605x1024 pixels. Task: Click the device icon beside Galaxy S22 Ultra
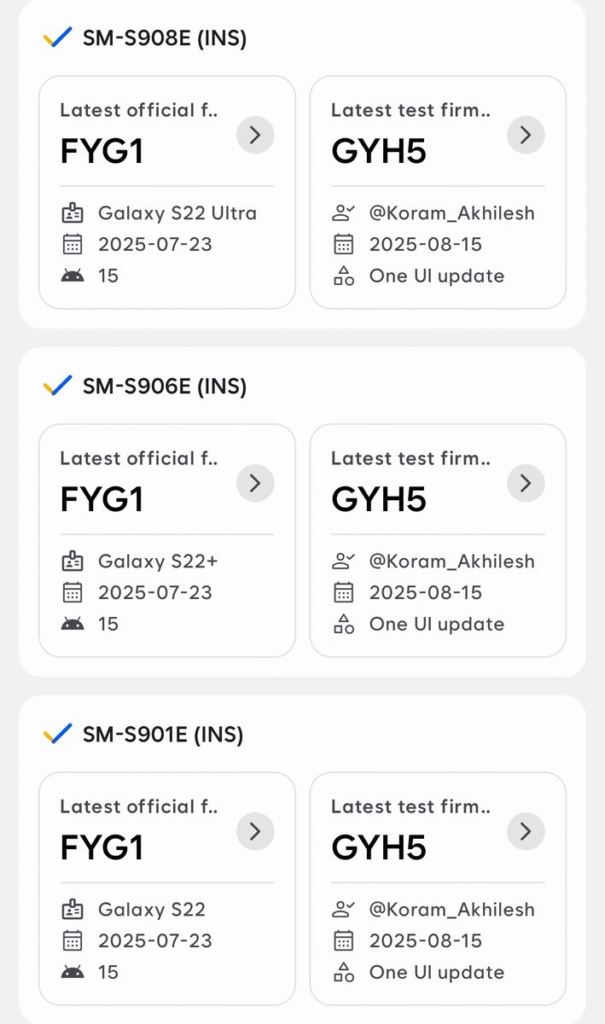pos(72,213)
